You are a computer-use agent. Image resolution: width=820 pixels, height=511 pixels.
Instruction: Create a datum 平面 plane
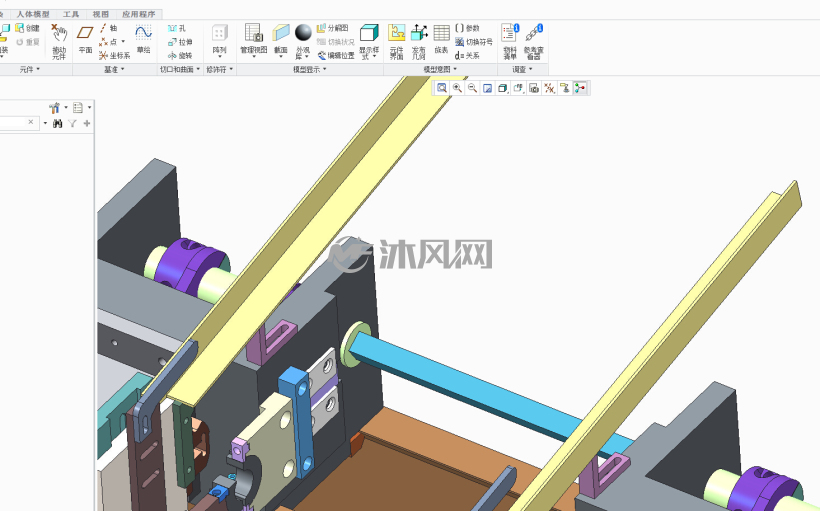(85, 40)
